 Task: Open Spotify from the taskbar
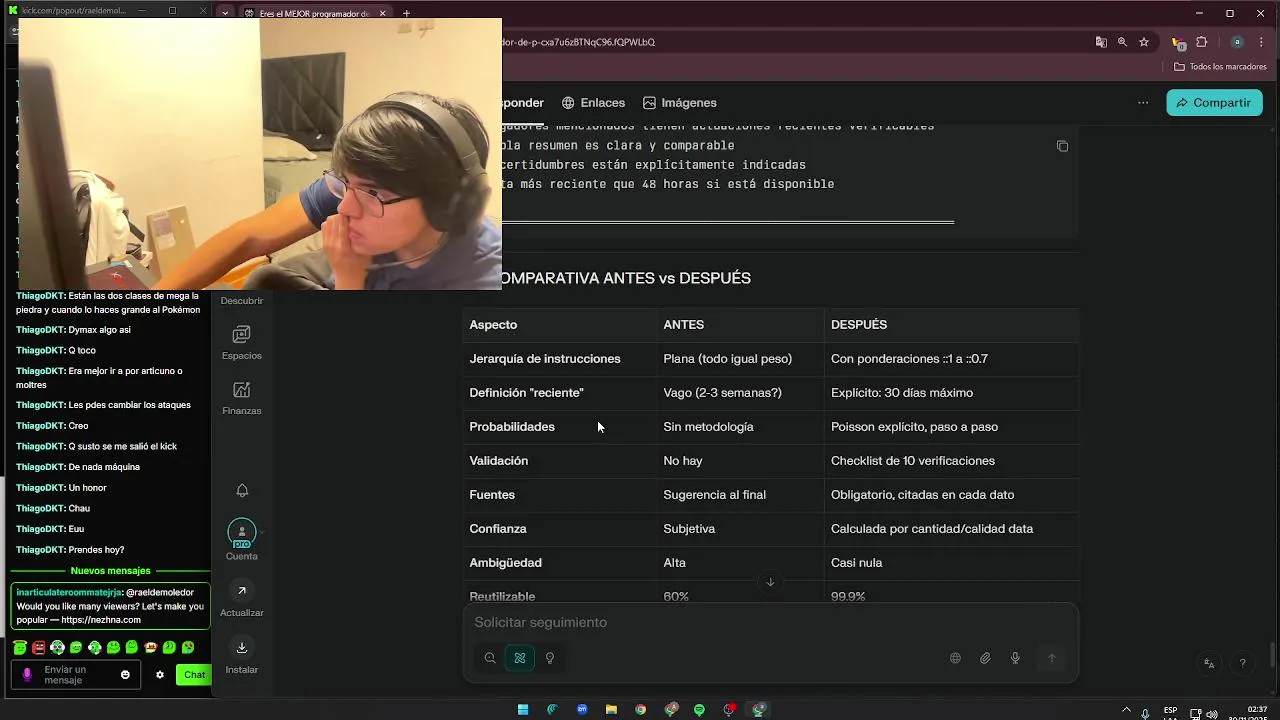point(699,709)
